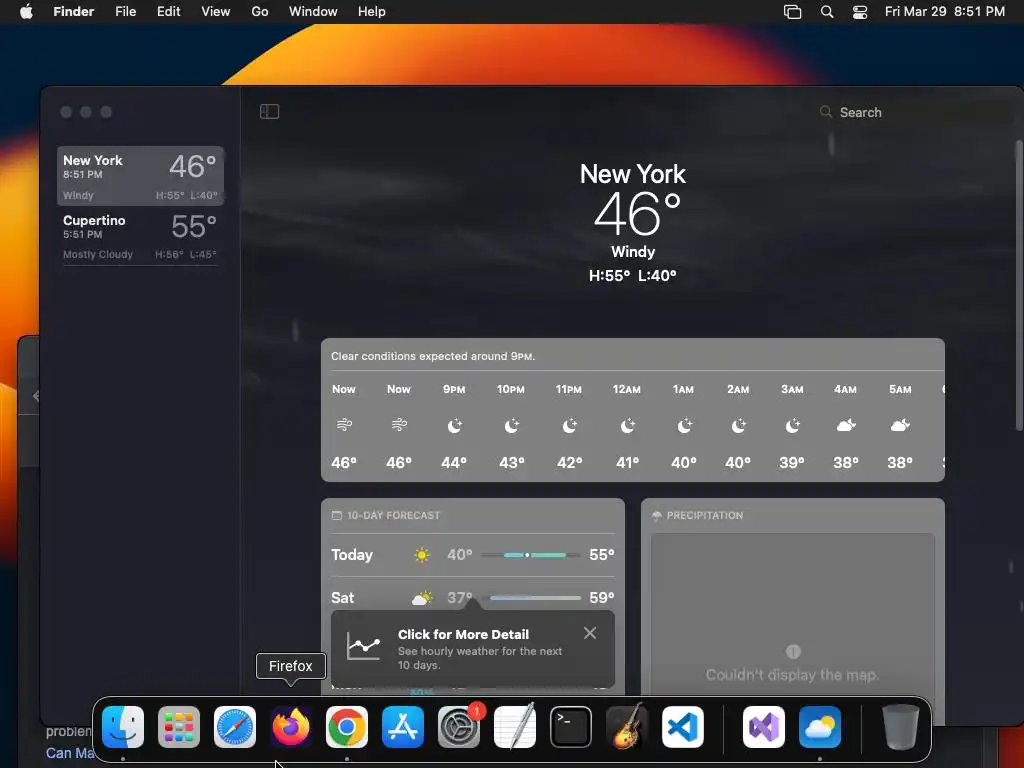Click the 9PM hourly forecast moon icon

(454, 426)
